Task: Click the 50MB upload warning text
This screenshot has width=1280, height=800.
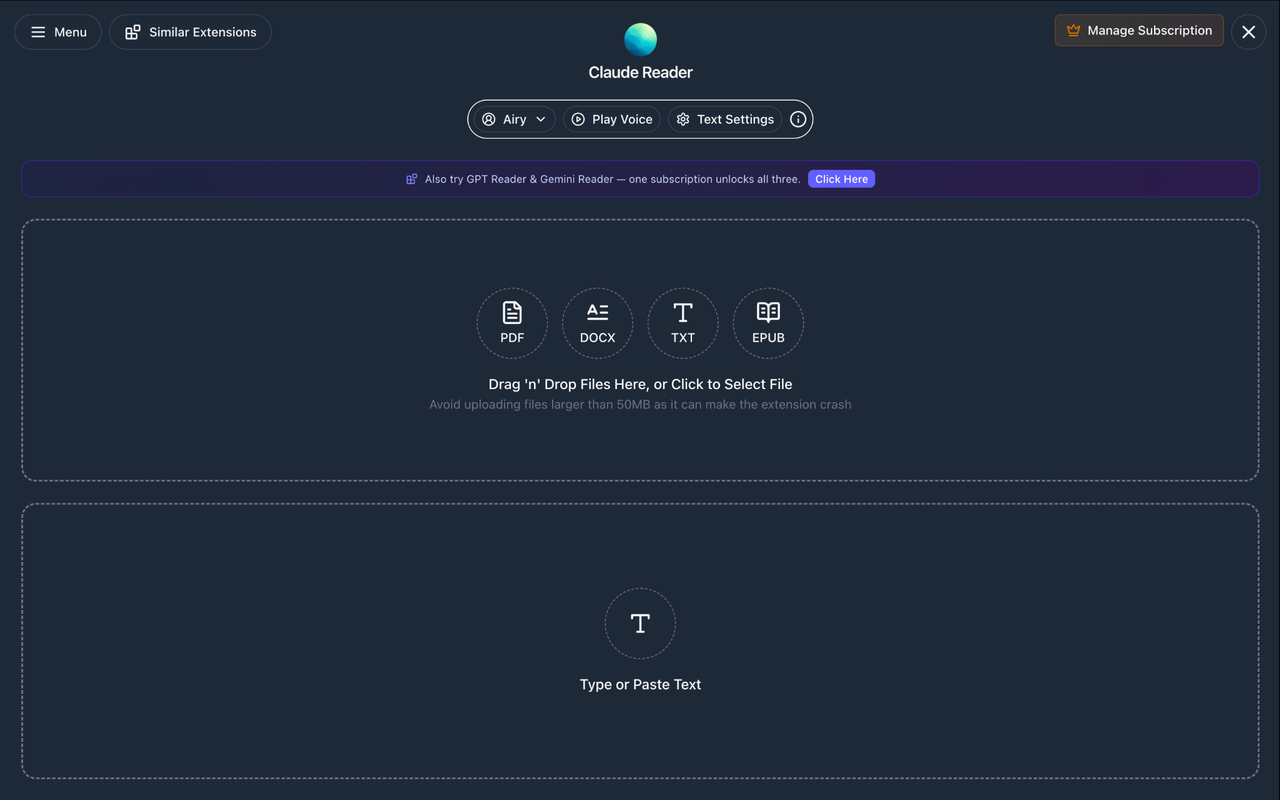Action: 640,405
